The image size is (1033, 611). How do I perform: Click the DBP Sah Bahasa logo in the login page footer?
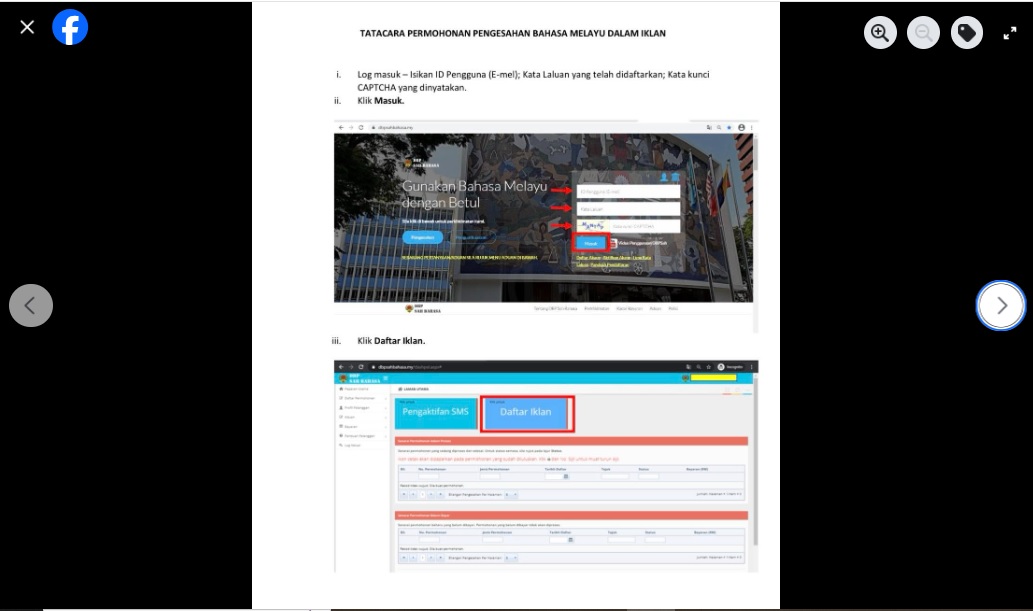tap(422, 310)
